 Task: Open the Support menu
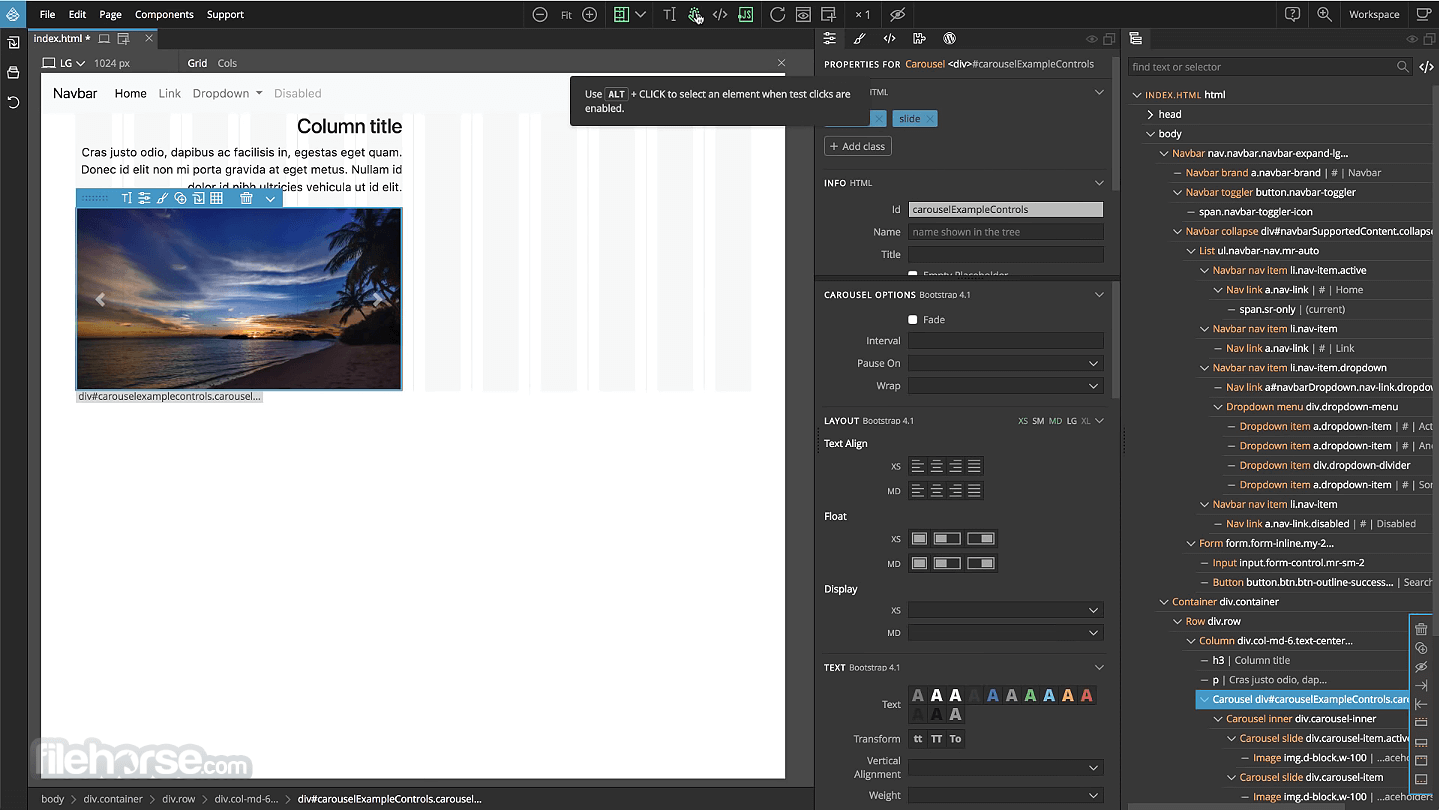tap(225, 14)
